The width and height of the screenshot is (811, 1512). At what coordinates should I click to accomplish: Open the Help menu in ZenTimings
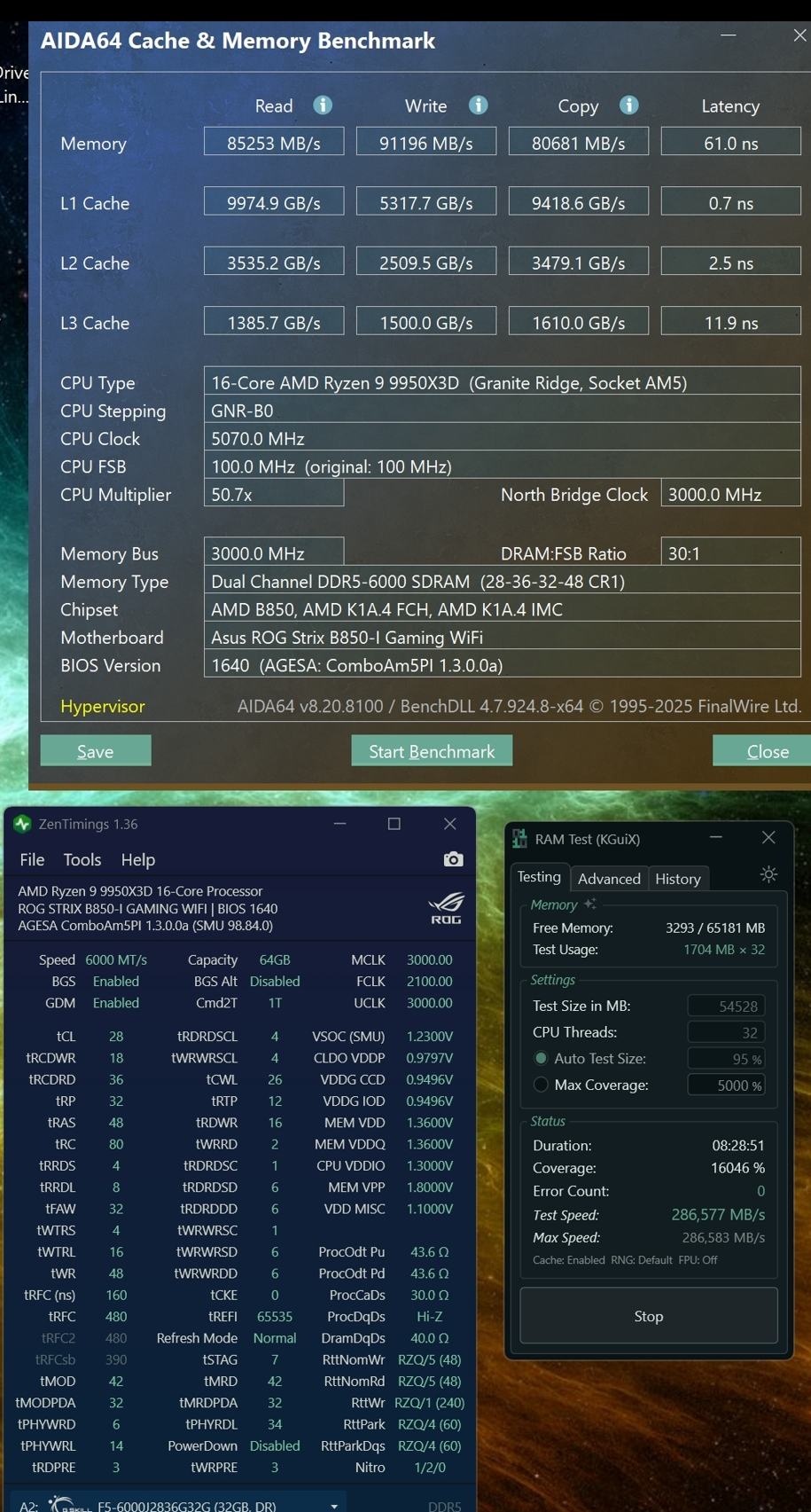pos(138,859)
